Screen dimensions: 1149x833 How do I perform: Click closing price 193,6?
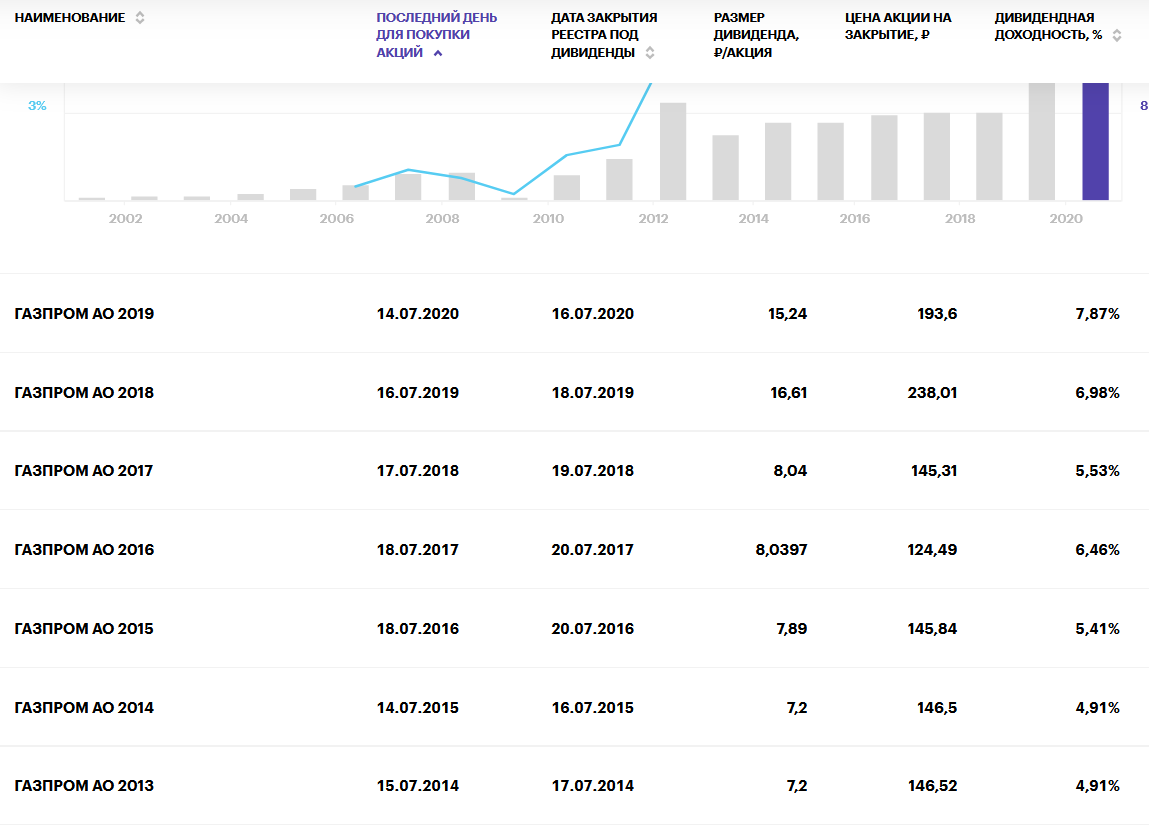tap(937, 314)
